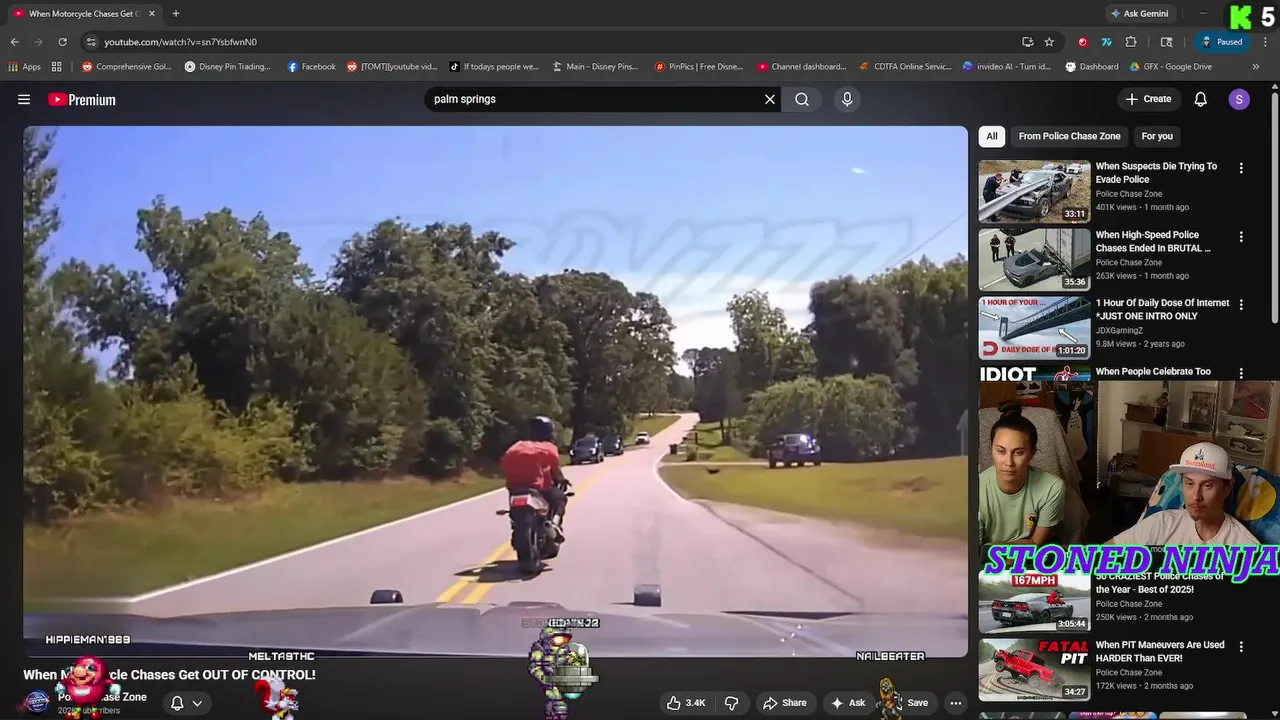Open GFX - Google Drive bookmark
Image resolution: width=1280 pixels, height=720 pixels.
pos(1171,67)
